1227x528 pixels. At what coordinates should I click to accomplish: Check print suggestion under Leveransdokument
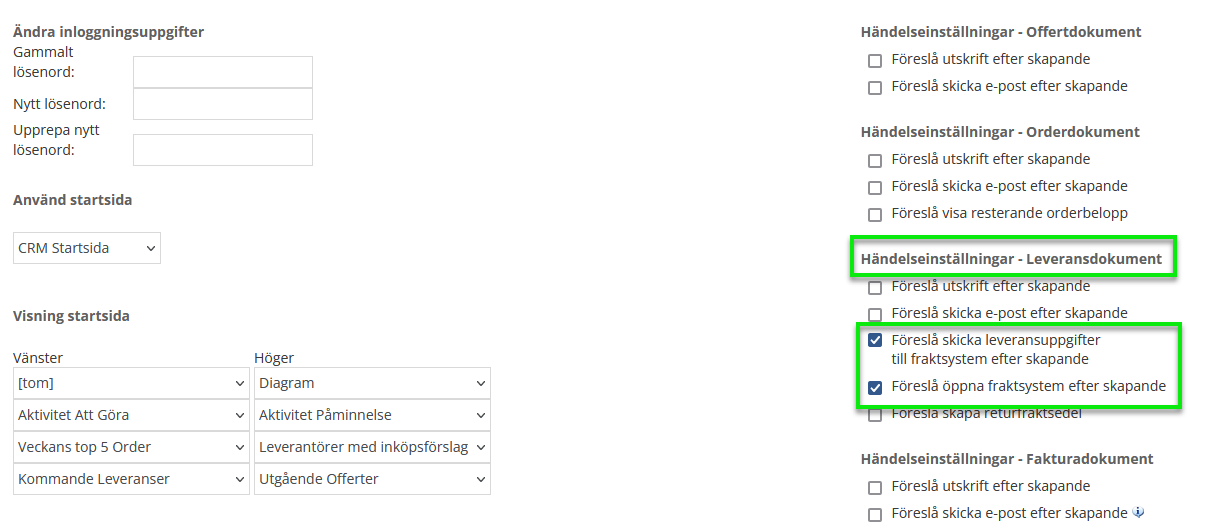[875, 287]
